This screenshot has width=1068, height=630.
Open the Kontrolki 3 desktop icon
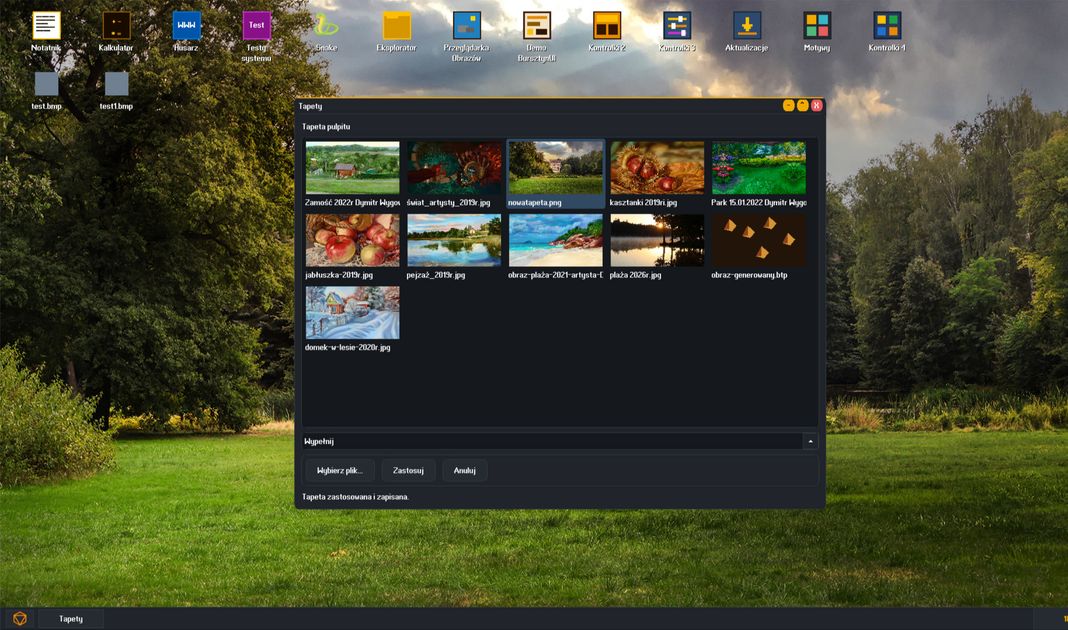677,26
